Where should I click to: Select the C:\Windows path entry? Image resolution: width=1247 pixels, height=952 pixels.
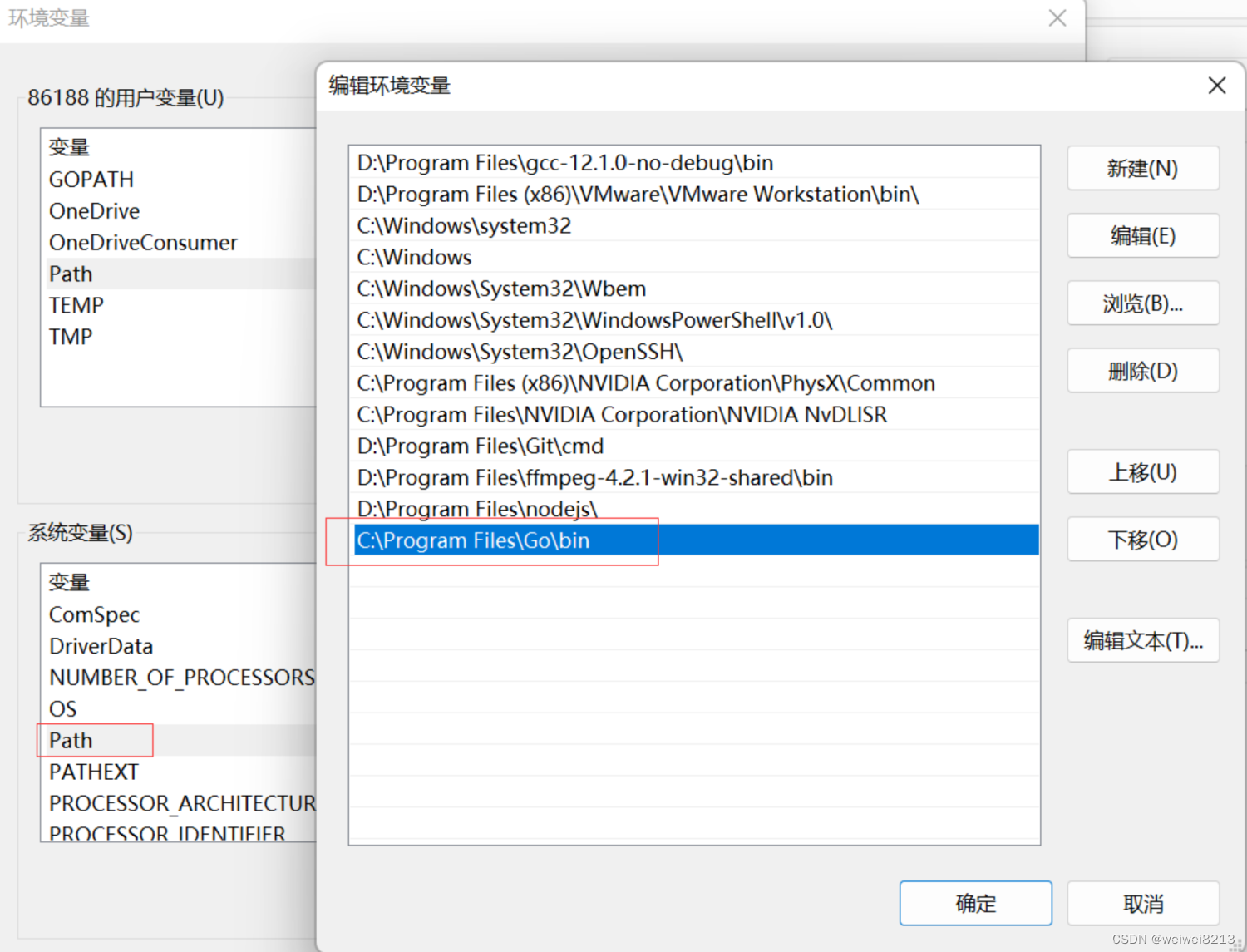pyautogui.click(x=694, y=258)
